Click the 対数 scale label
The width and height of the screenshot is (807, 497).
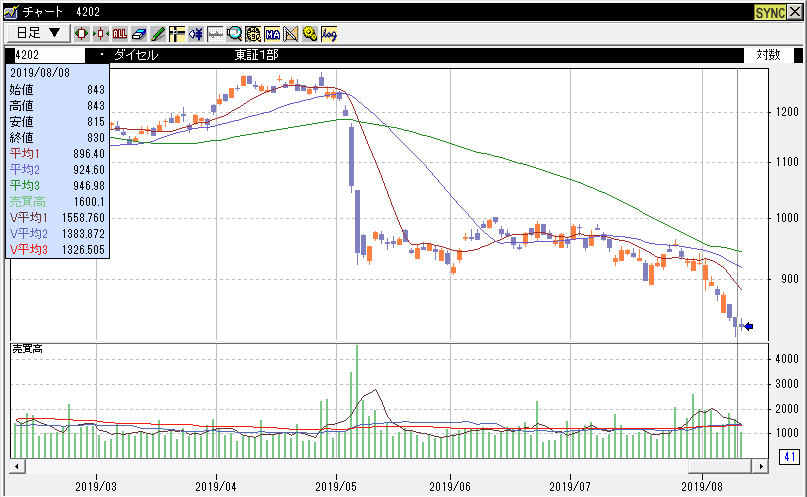click(767, 55)
